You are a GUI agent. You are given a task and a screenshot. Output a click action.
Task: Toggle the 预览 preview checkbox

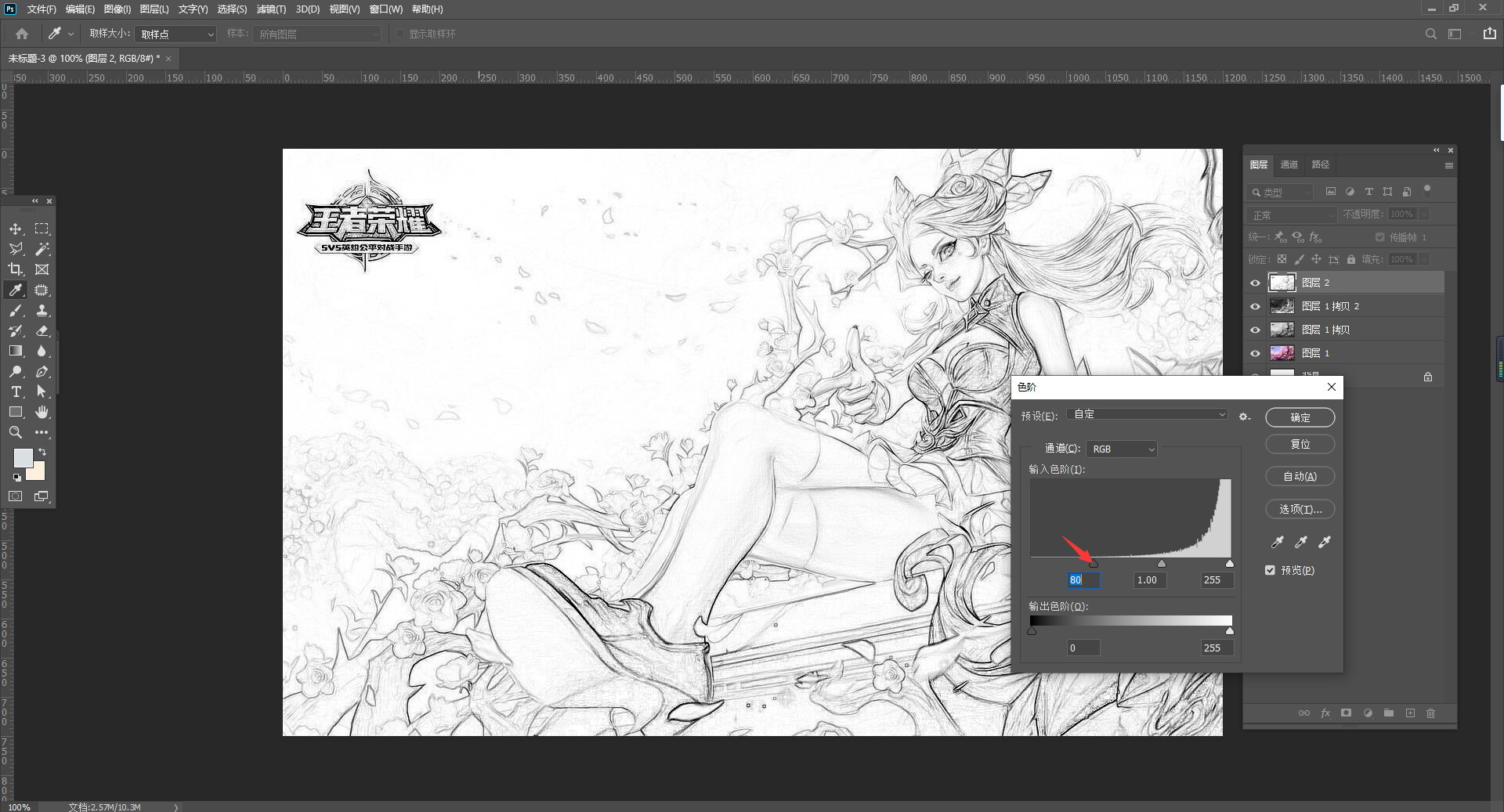(1270, 570)
